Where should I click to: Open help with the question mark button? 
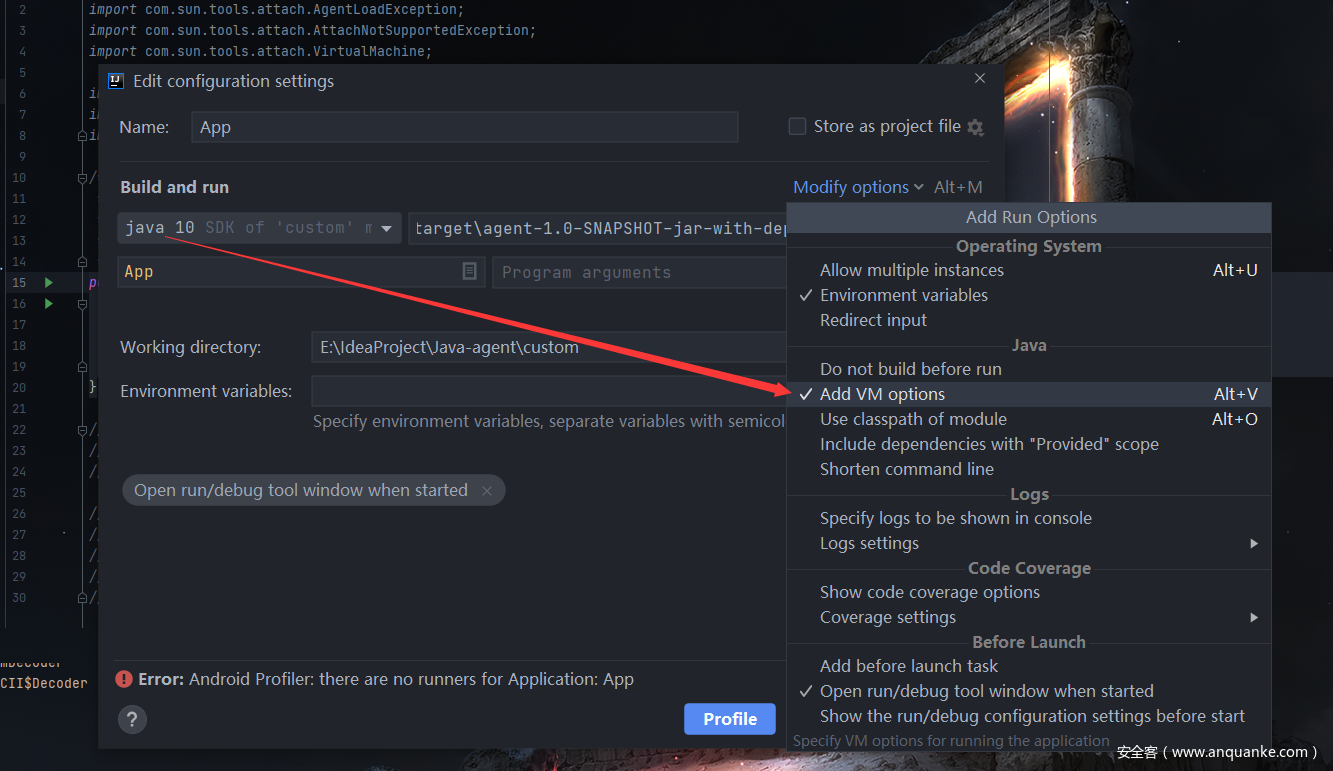(132, 719)
